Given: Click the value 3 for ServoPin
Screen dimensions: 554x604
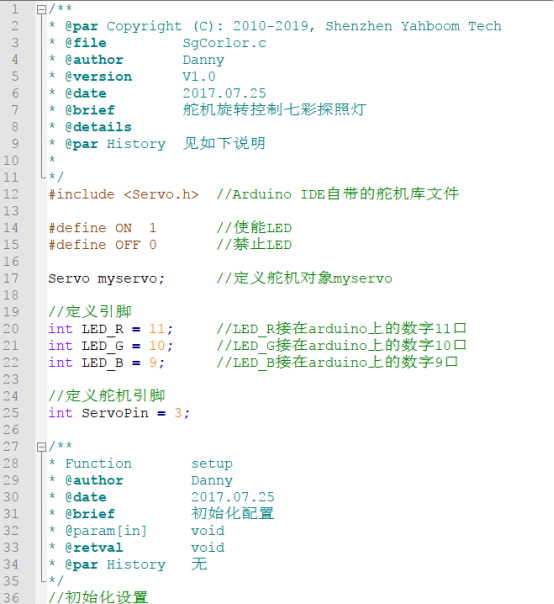Looking at the screenshot, I should [x=178, y=413].
